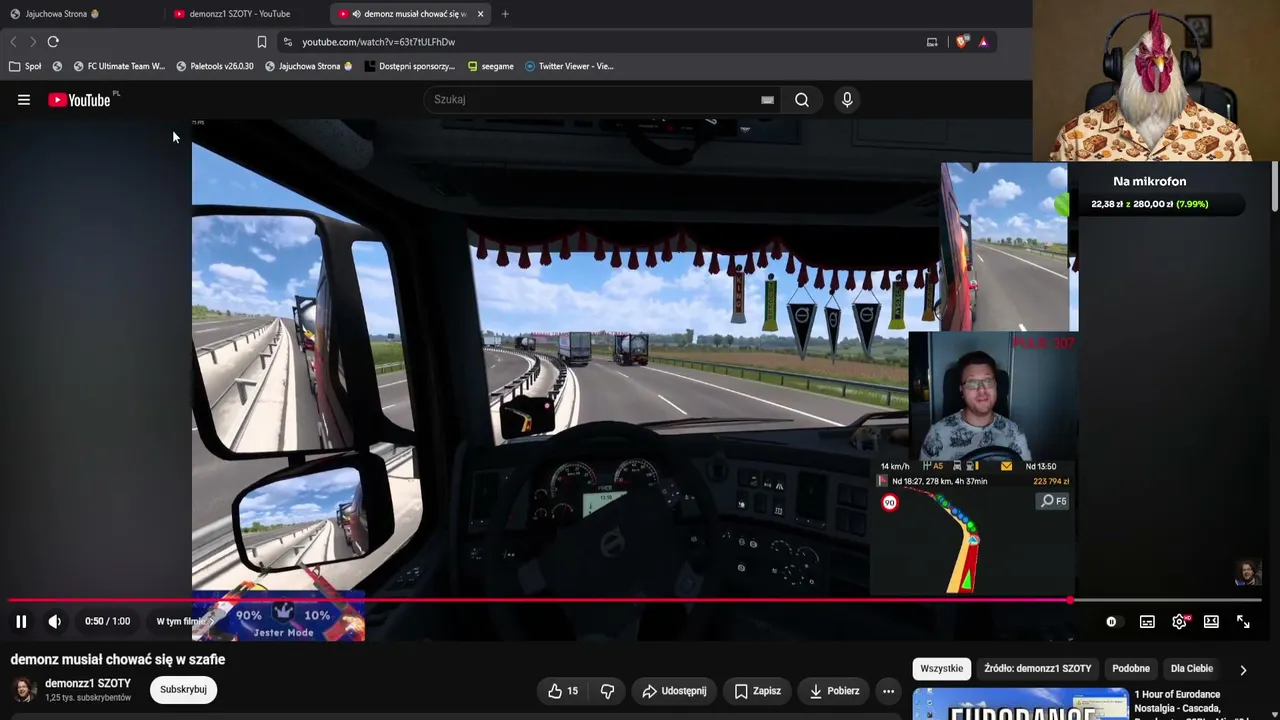
Task: Bookmark this page from the address bar
Action: click(262, 42)
